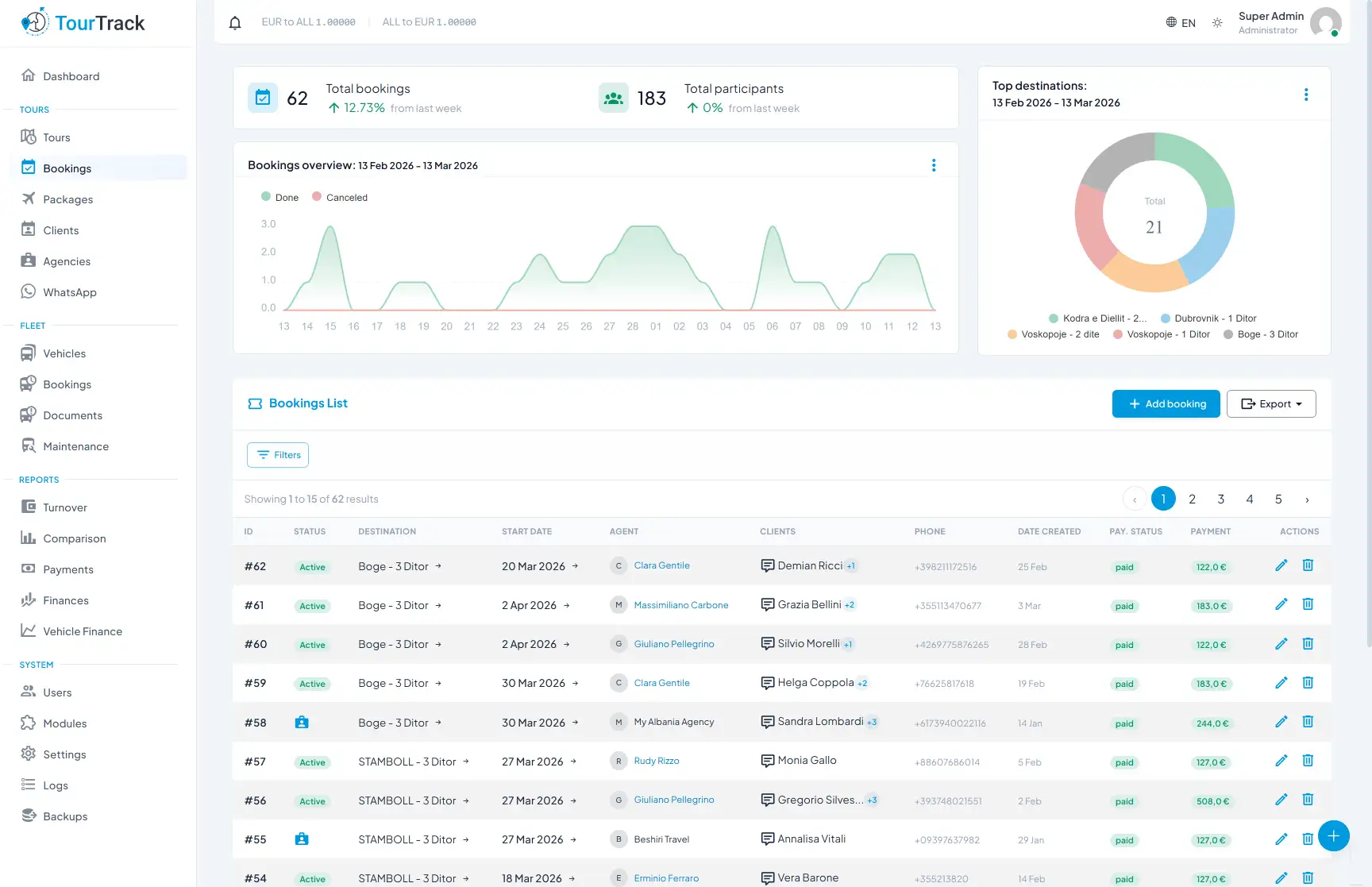Toggle the Done legend in Bookings overview

(x=279, y=196)
